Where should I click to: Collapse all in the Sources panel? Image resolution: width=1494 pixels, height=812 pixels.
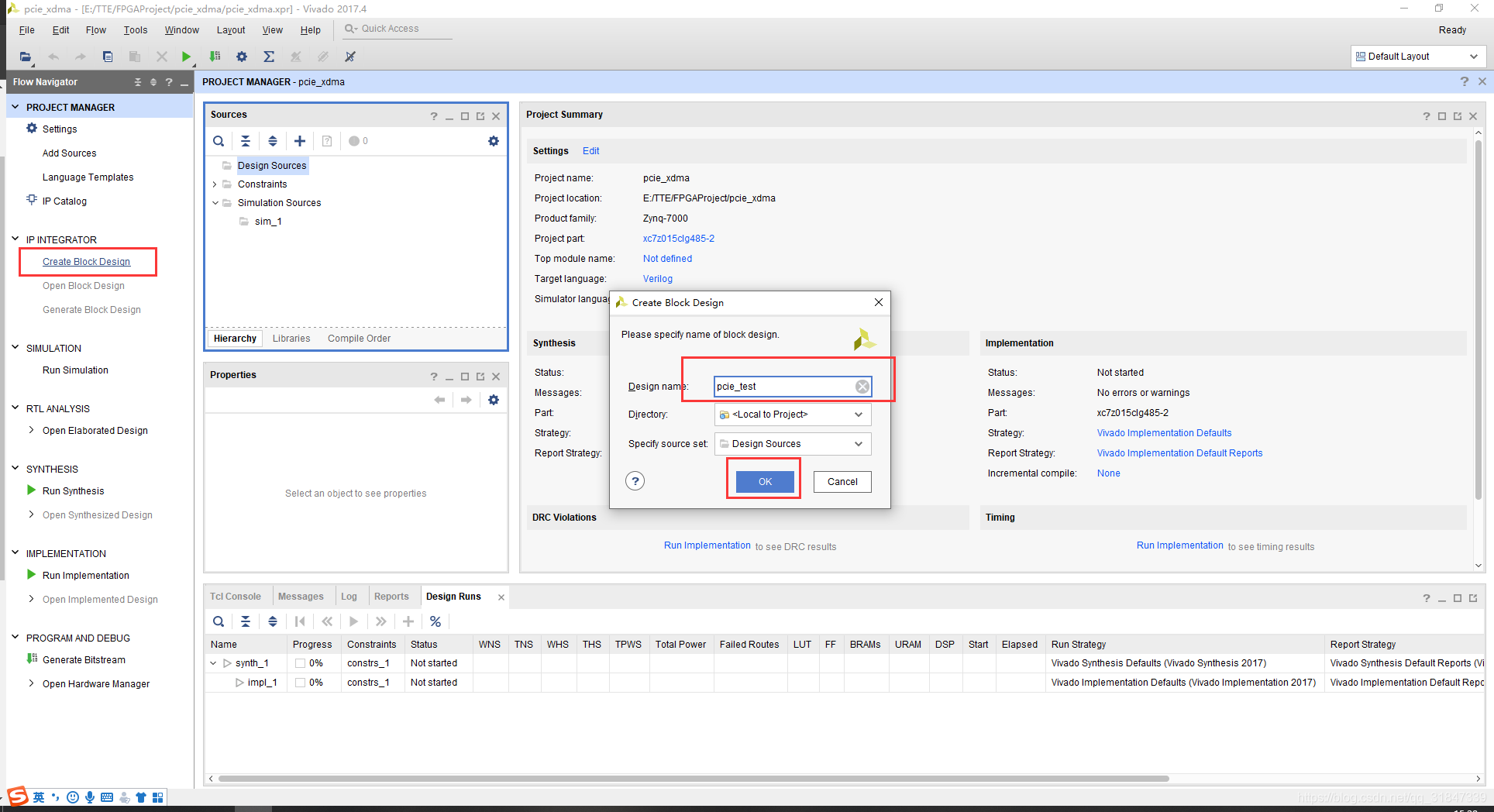pyautogui.click(x=246, y=141)
